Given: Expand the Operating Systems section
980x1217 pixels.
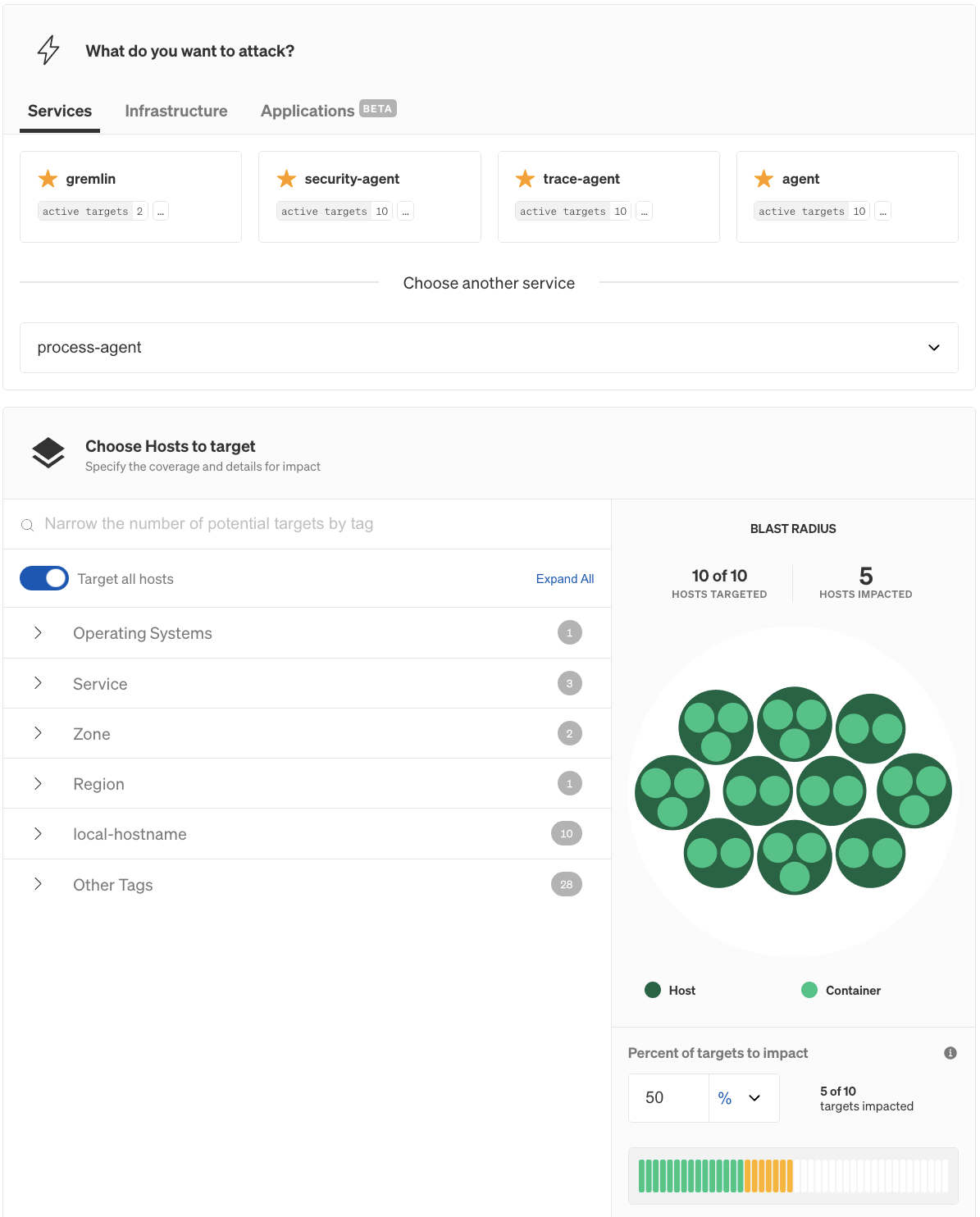Looking at the screenshot, I should click(x=38, y=633).
